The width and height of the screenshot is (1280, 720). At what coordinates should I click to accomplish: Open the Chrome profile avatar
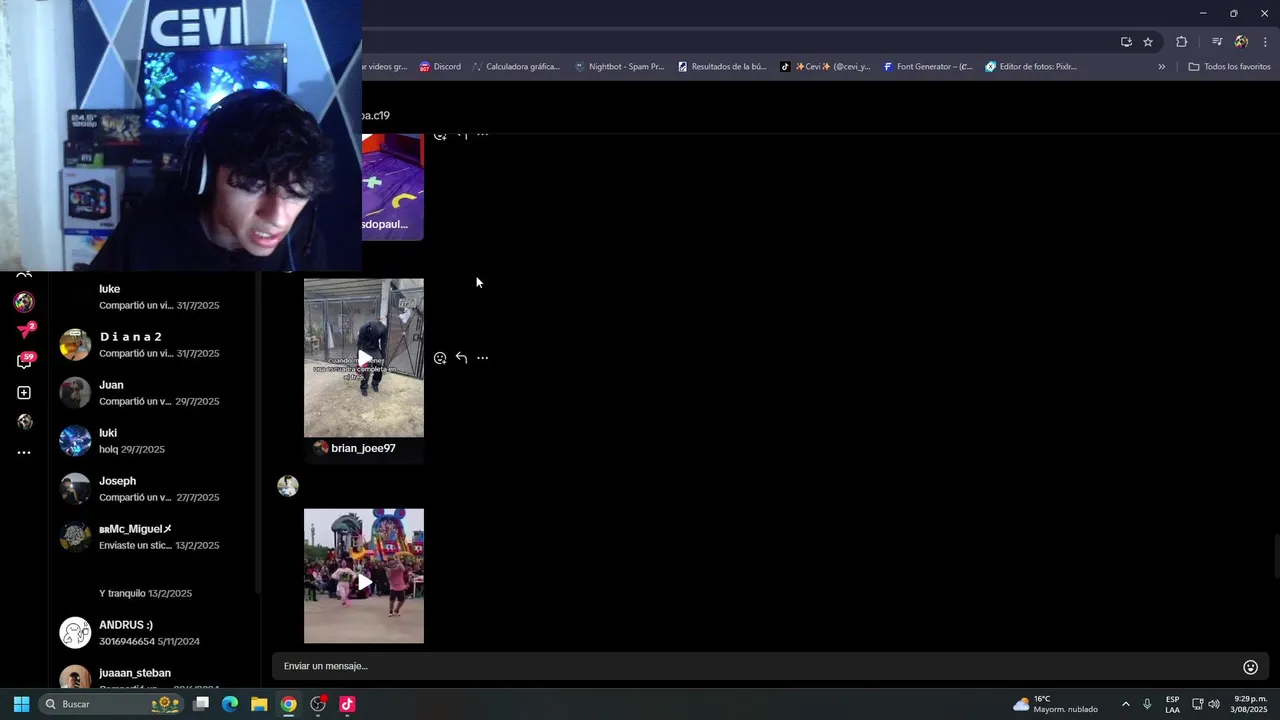(1241, 42)
